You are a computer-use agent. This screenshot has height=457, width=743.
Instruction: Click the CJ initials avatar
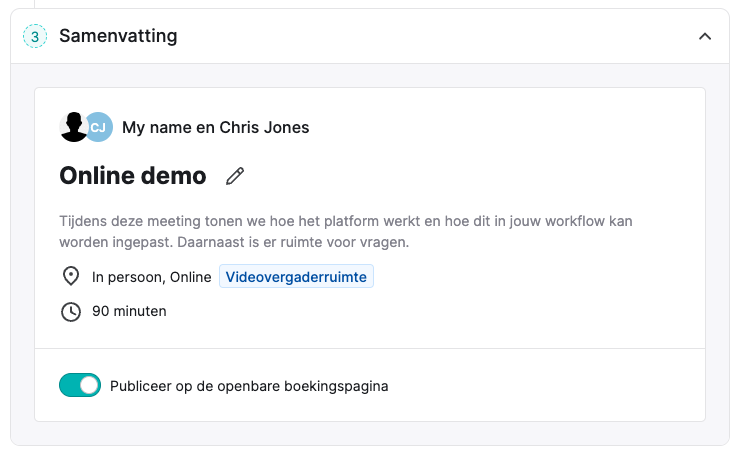[x=99, y=127]
